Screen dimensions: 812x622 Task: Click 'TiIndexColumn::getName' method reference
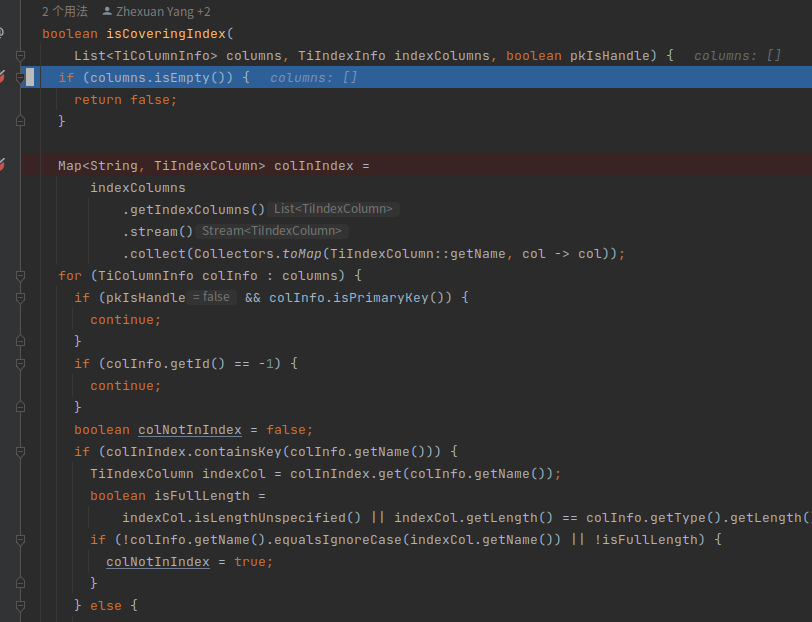(x=417, y=254)
